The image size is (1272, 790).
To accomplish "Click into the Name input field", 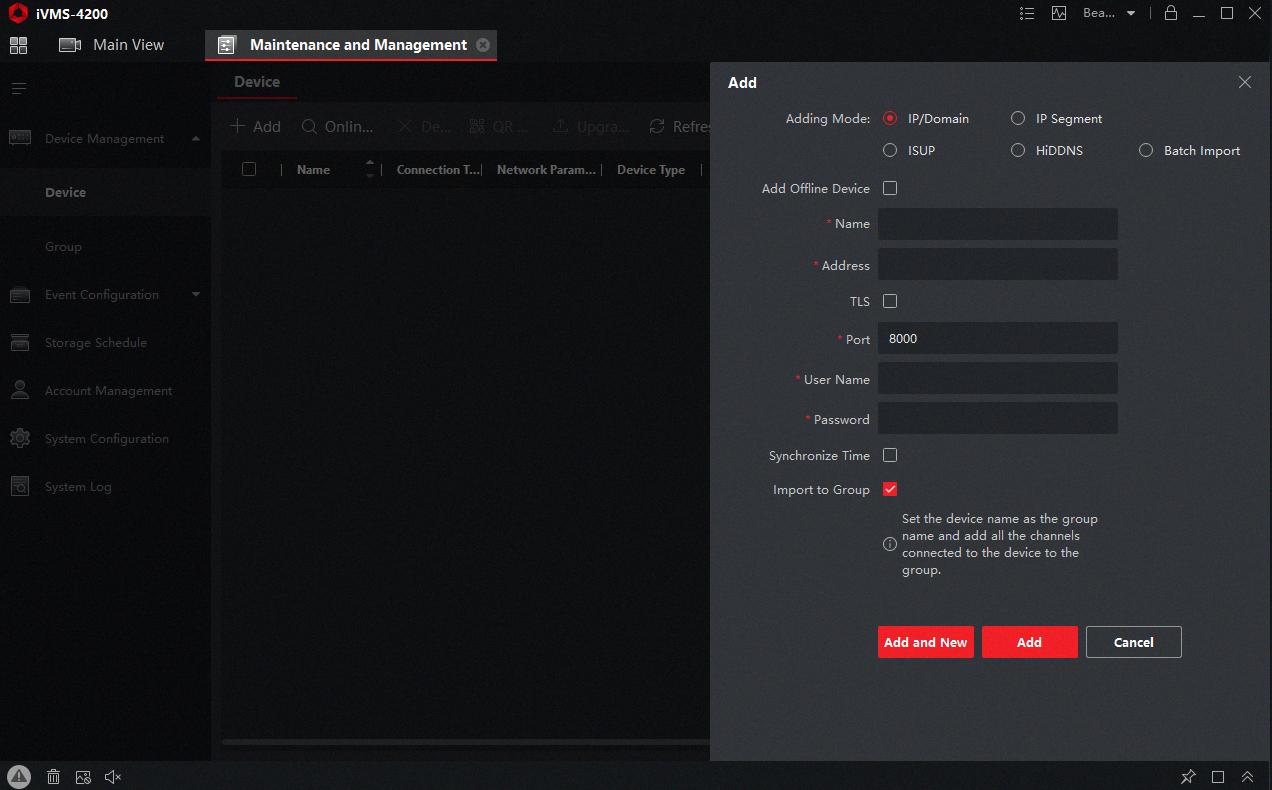I will (998, 224).
